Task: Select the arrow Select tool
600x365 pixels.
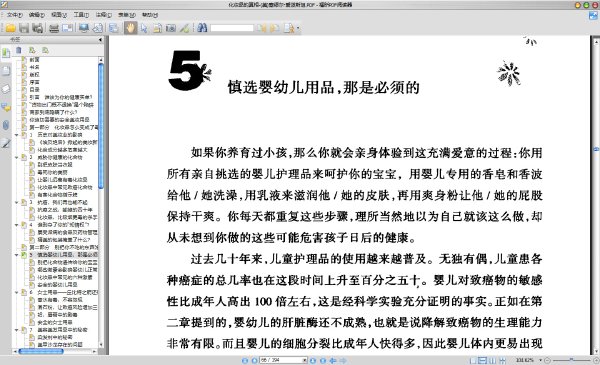Action: [144, 28]
